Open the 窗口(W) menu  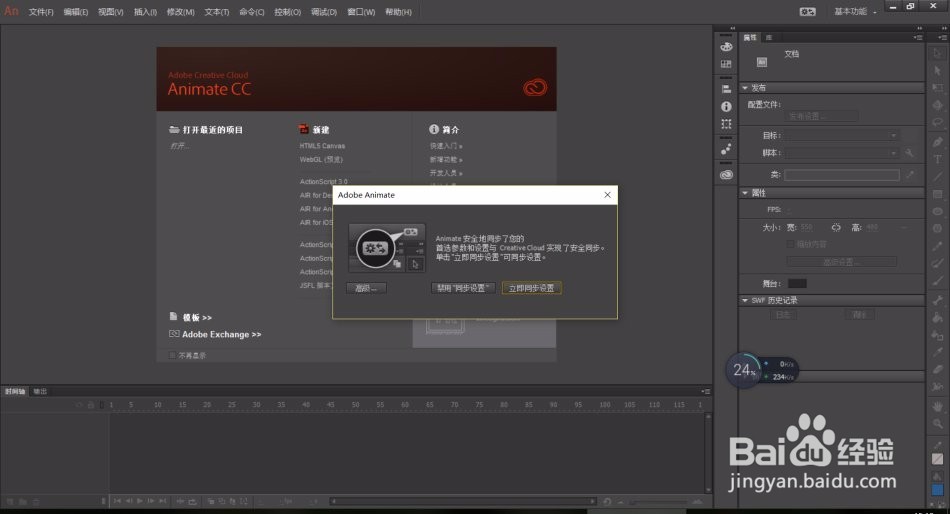tap(361, 12)
